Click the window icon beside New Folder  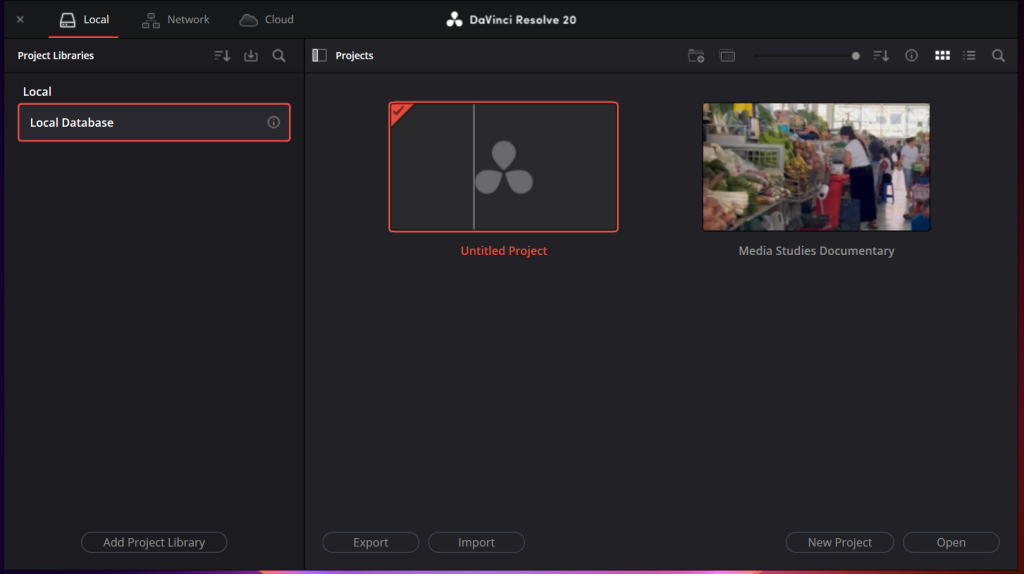(727, 56)
